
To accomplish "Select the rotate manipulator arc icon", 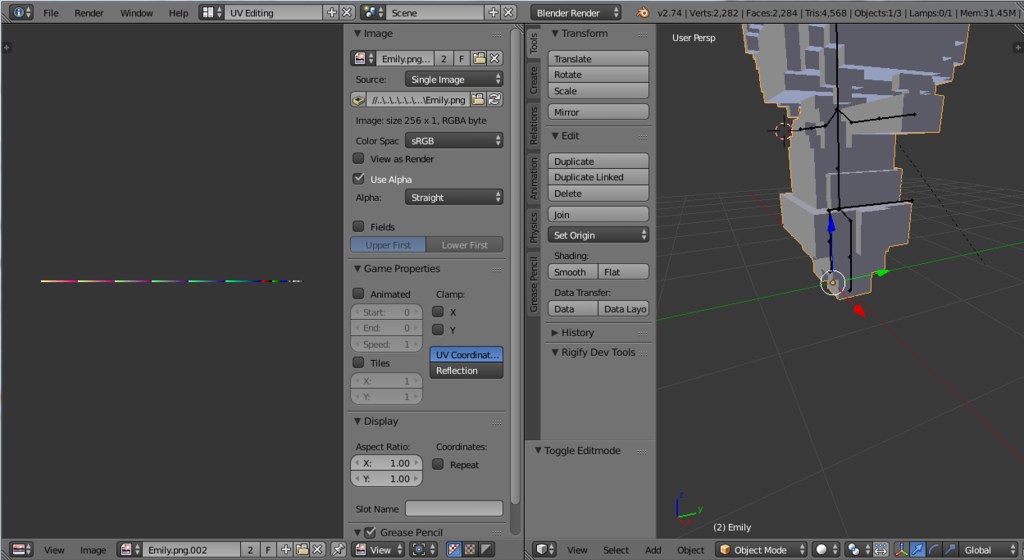I will point(934,550).
